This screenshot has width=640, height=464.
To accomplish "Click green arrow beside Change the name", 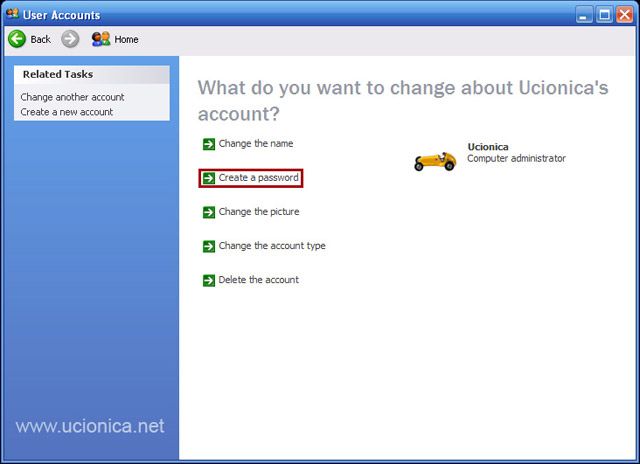I will 208,144.
